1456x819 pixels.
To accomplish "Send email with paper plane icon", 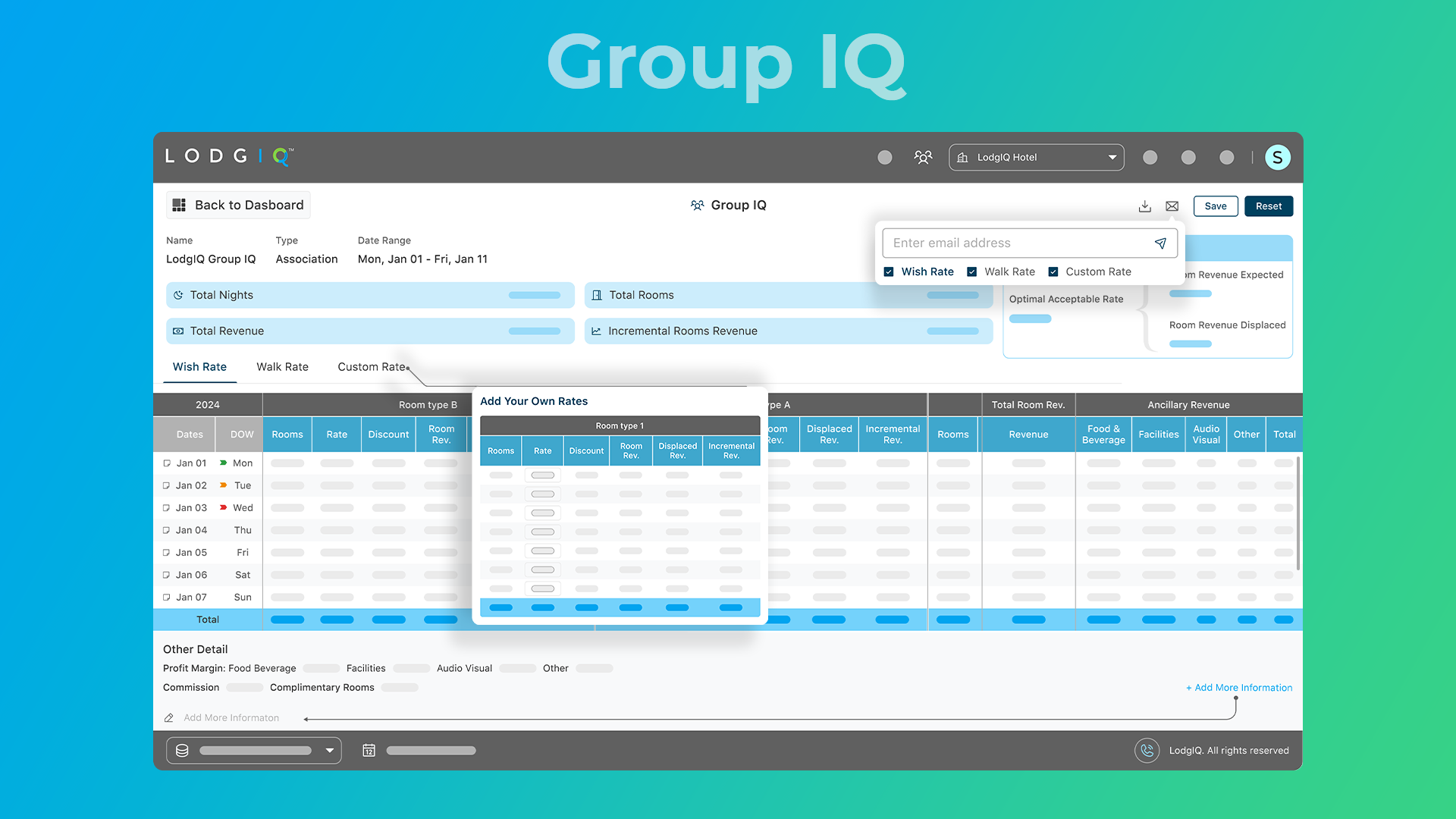I will [1160, 243].
